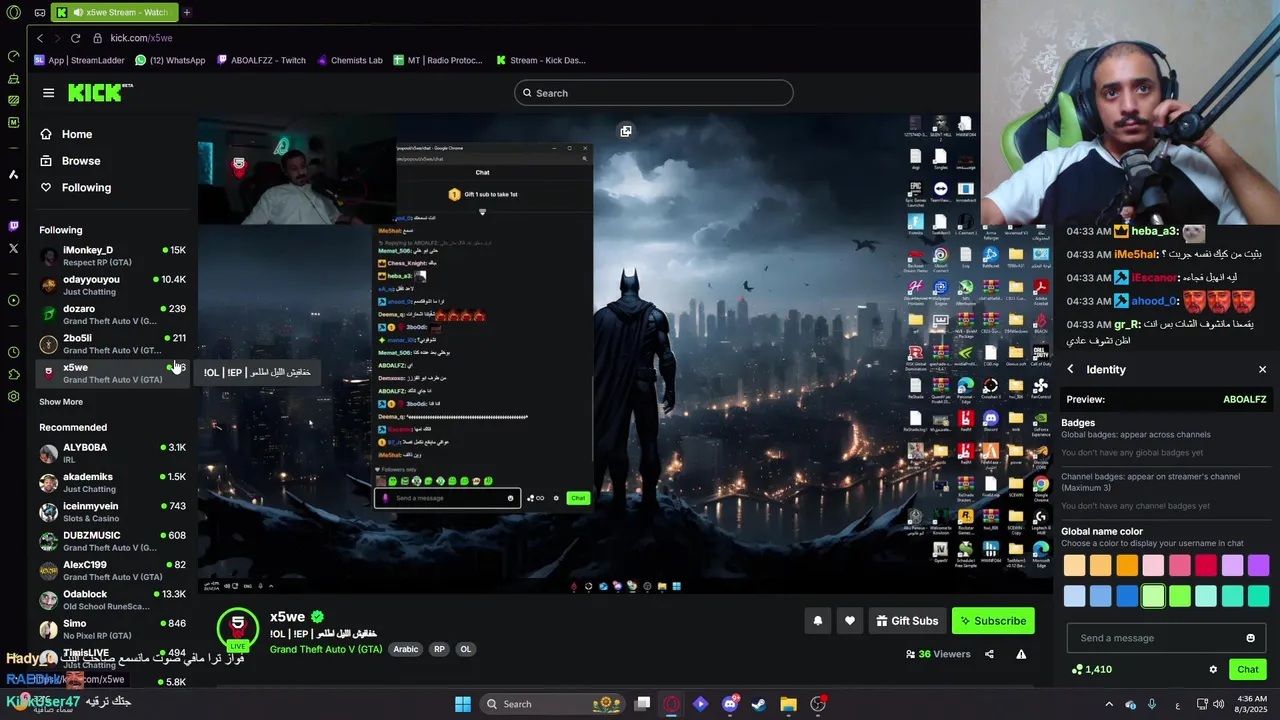Open Following in sidebar
The height and width of the screenshot is (720, 1280).
coord(86,188)
